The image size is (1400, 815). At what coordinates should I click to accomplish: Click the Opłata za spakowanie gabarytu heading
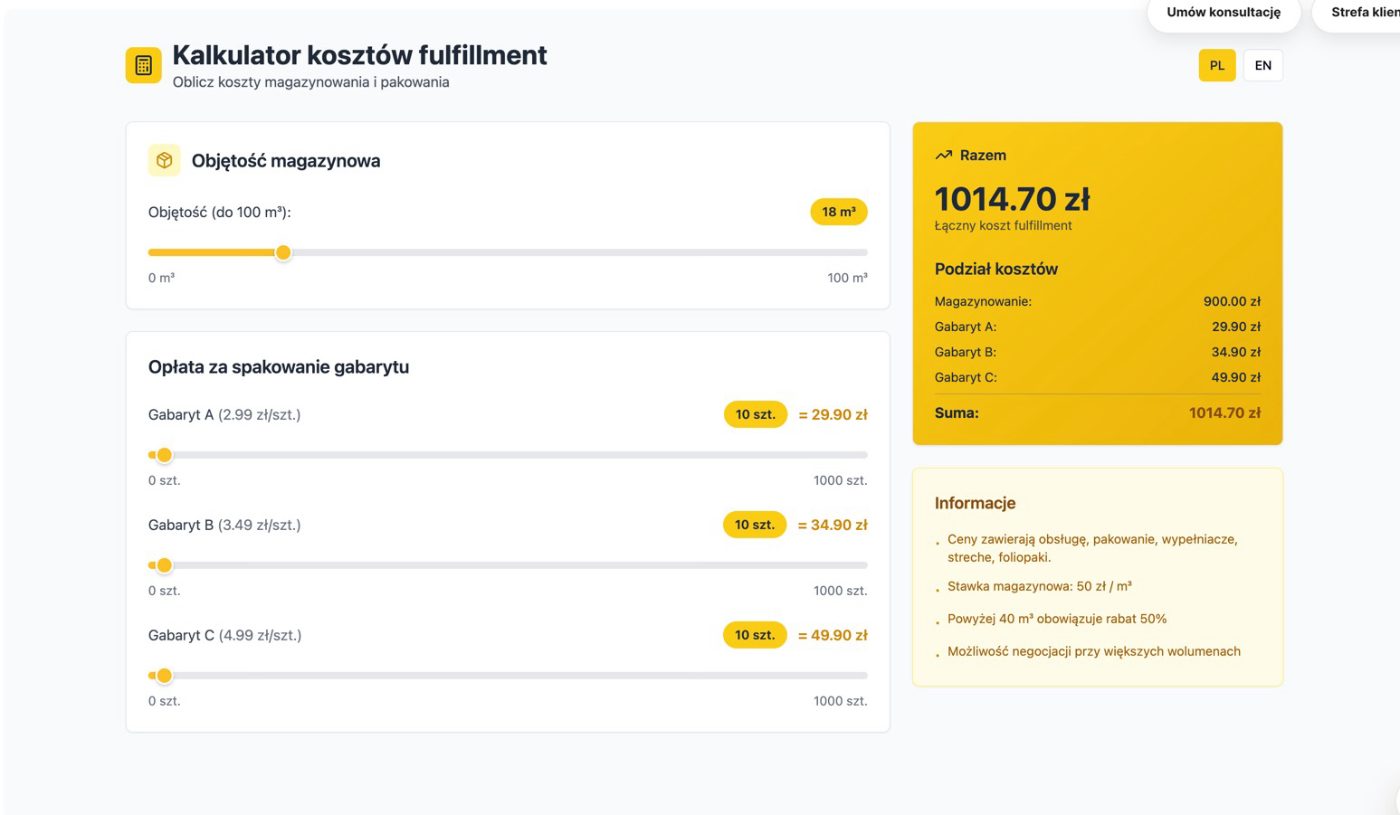point(278,367)
